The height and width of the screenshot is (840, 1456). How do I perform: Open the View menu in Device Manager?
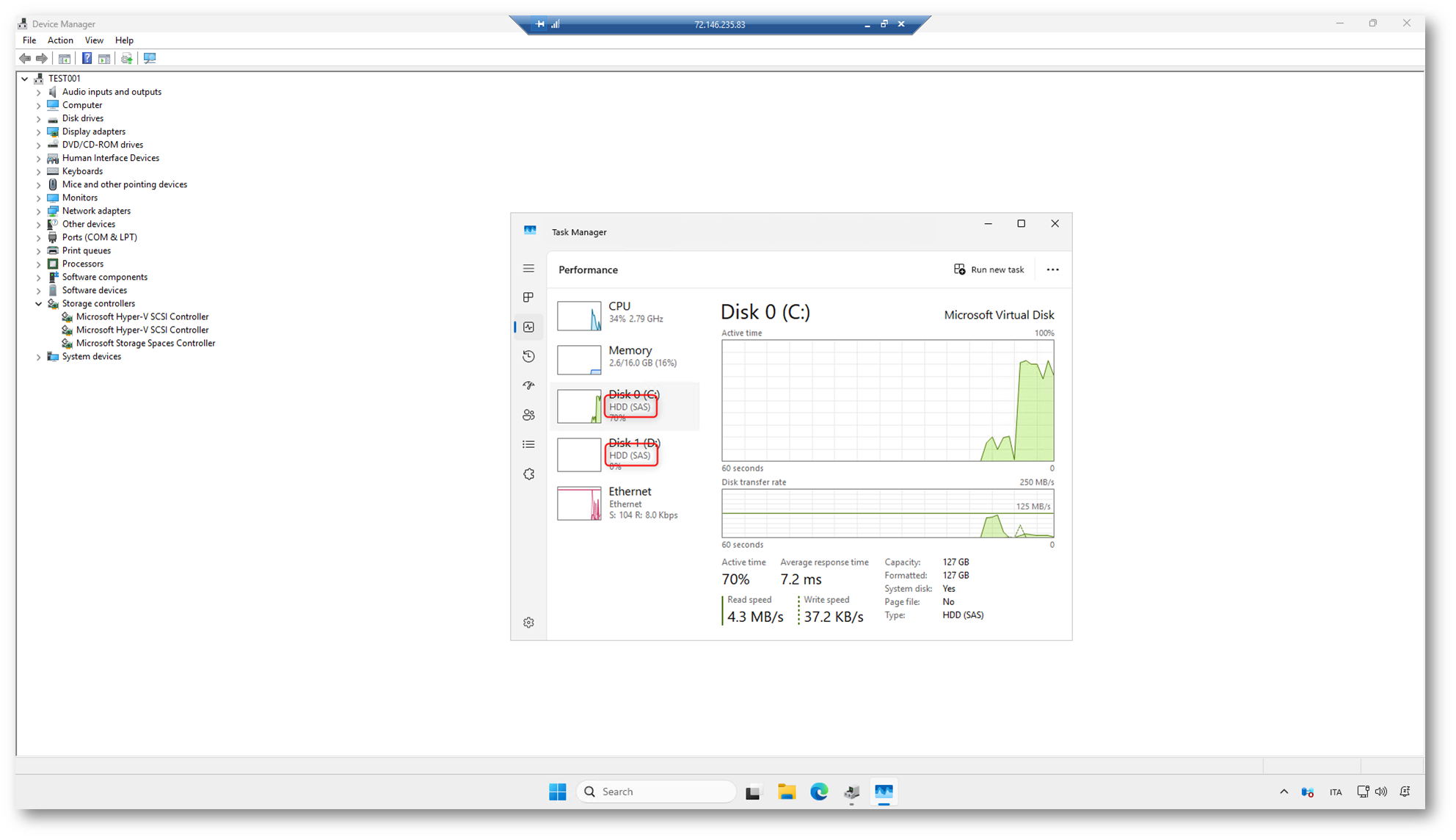(x=94, y=40)
